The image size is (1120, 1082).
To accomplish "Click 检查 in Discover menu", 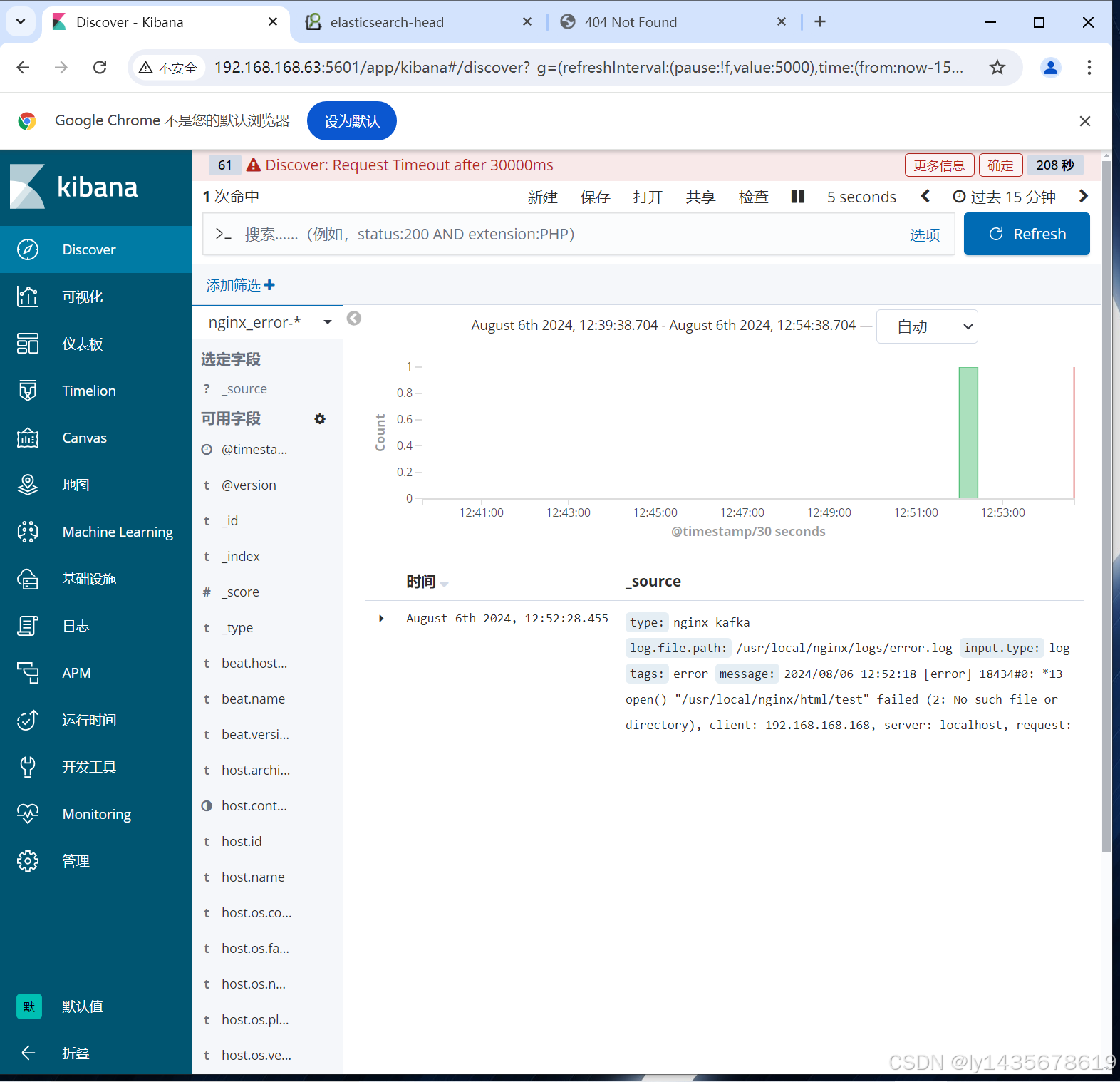I will [x=753, y=197].
